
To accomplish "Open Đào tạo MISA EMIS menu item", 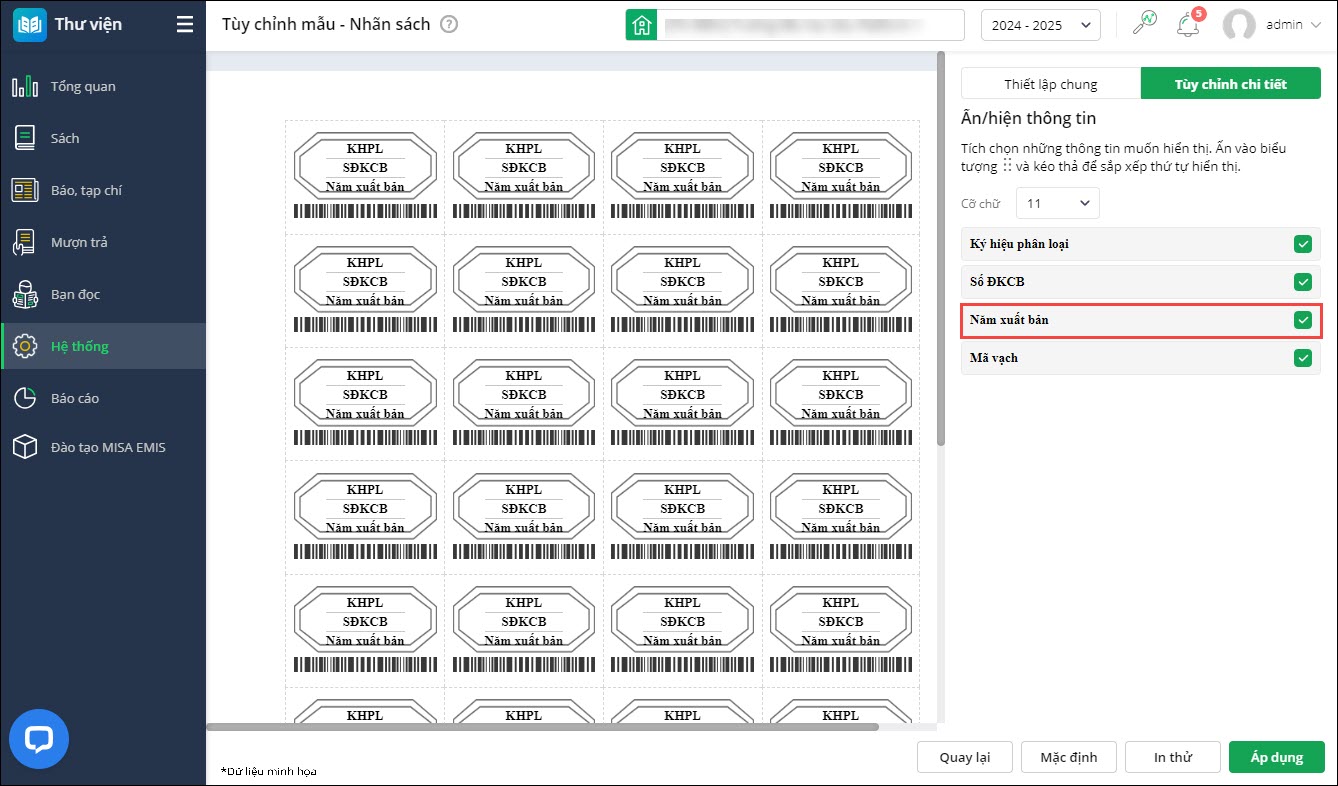I will tap(103, 447).
